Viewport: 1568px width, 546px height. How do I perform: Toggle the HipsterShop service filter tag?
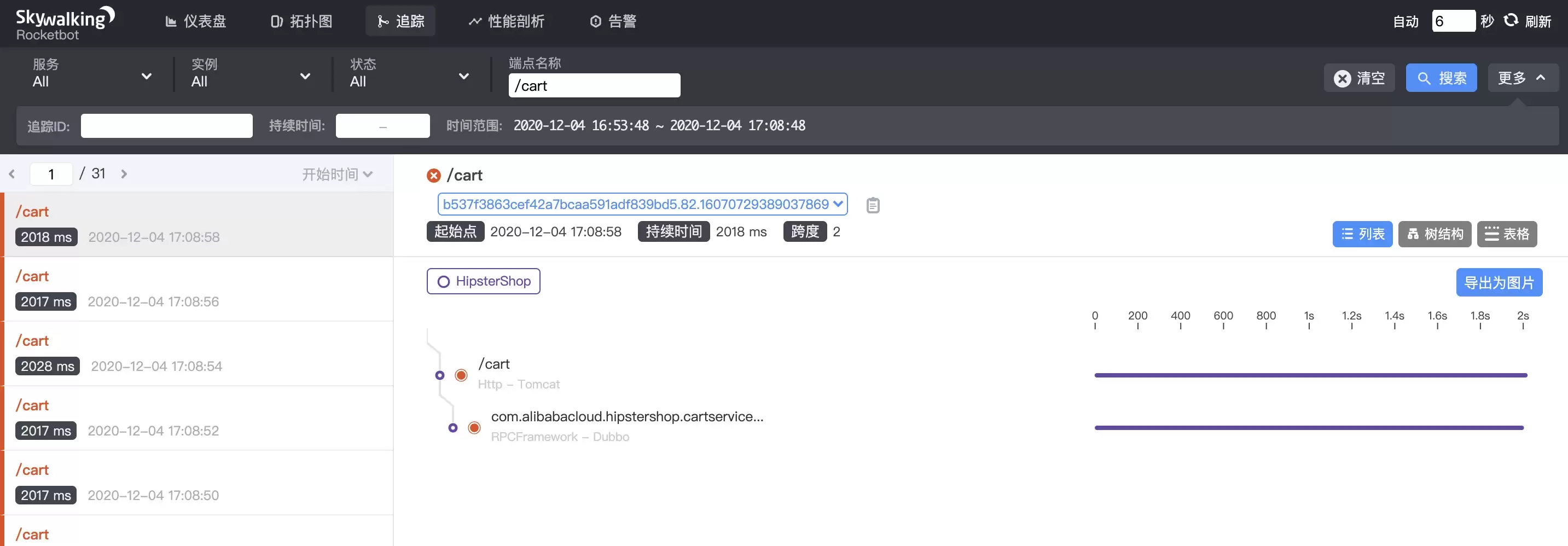tap(483, 281)
